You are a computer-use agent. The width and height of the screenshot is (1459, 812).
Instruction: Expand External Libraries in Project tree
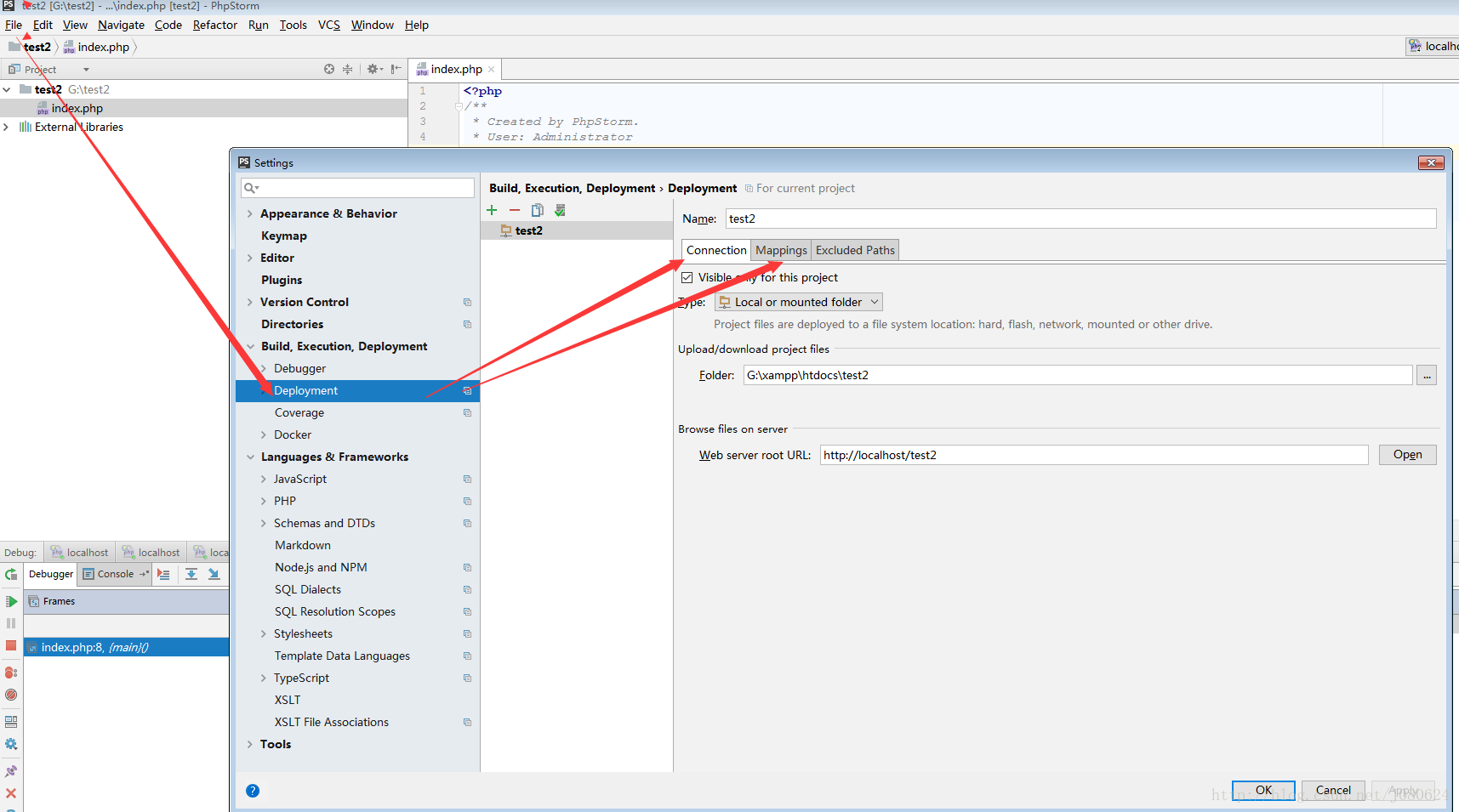[x=6, y=127]
